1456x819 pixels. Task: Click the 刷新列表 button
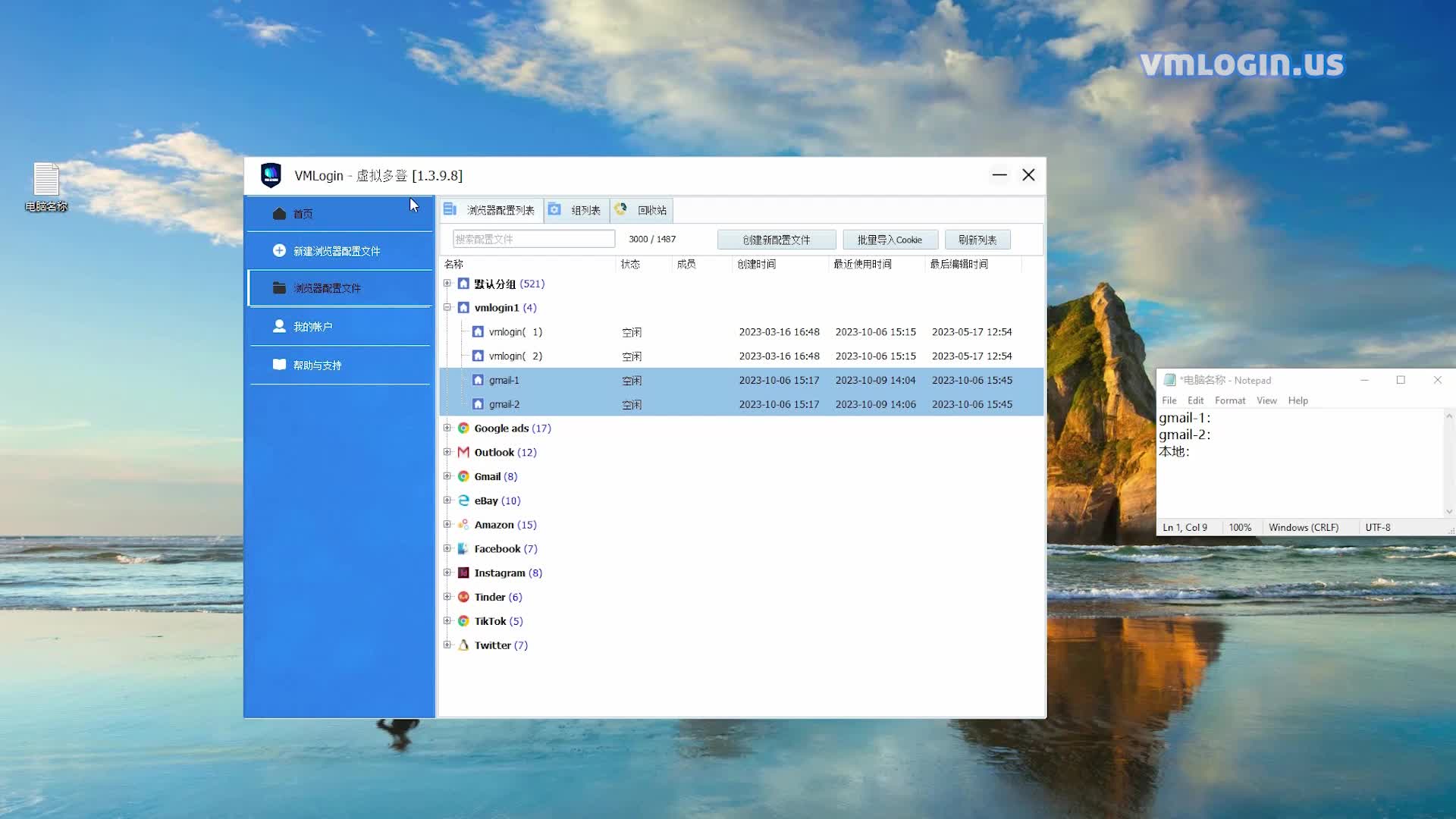tap(977, 240)
